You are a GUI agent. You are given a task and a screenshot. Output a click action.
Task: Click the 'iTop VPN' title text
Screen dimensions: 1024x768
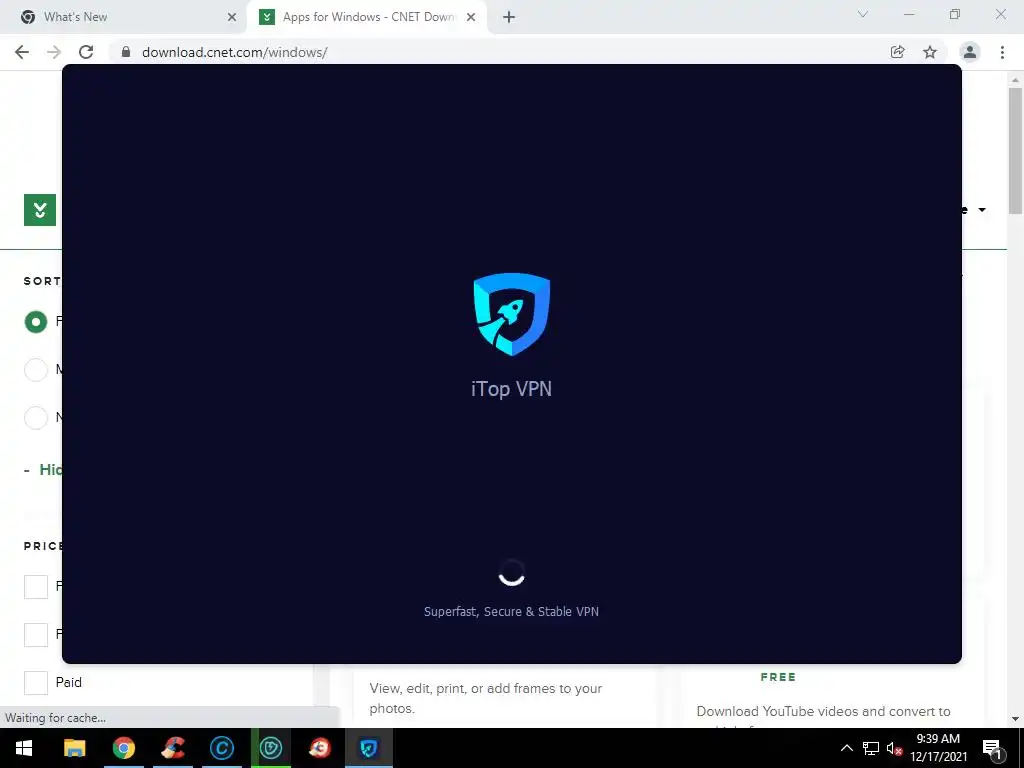click(x=511, y=389)
